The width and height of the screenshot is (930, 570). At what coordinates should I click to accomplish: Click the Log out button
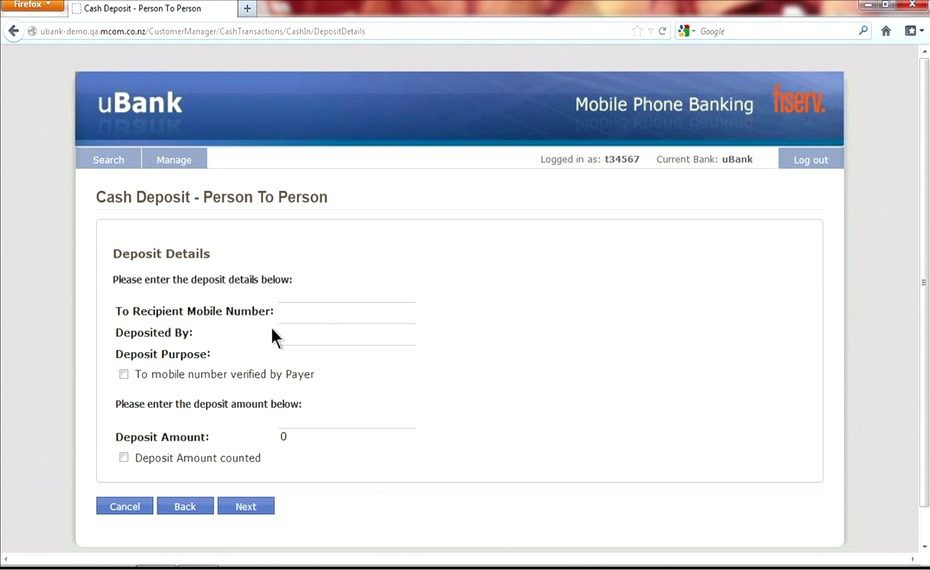click(810, 160)
